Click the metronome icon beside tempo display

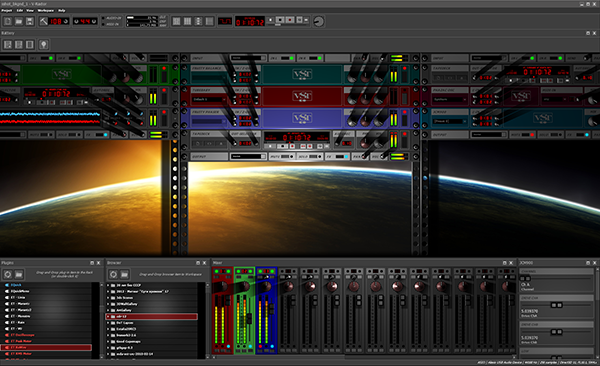(x=44, y=21)
